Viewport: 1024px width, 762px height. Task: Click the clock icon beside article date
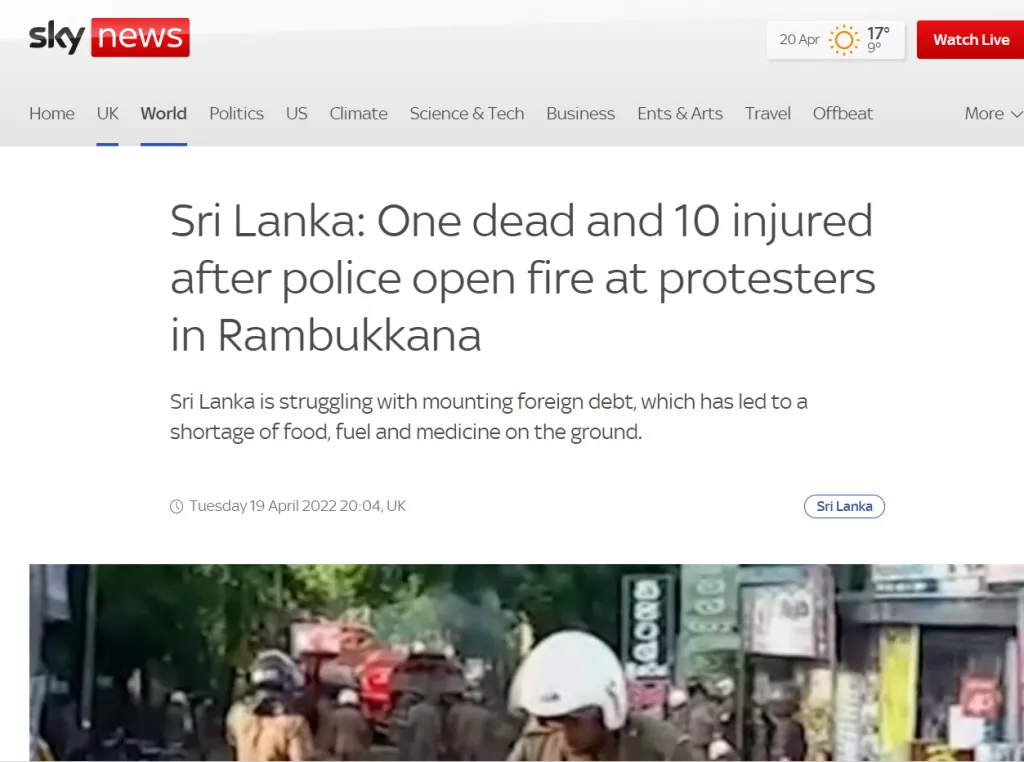(176, 506)
